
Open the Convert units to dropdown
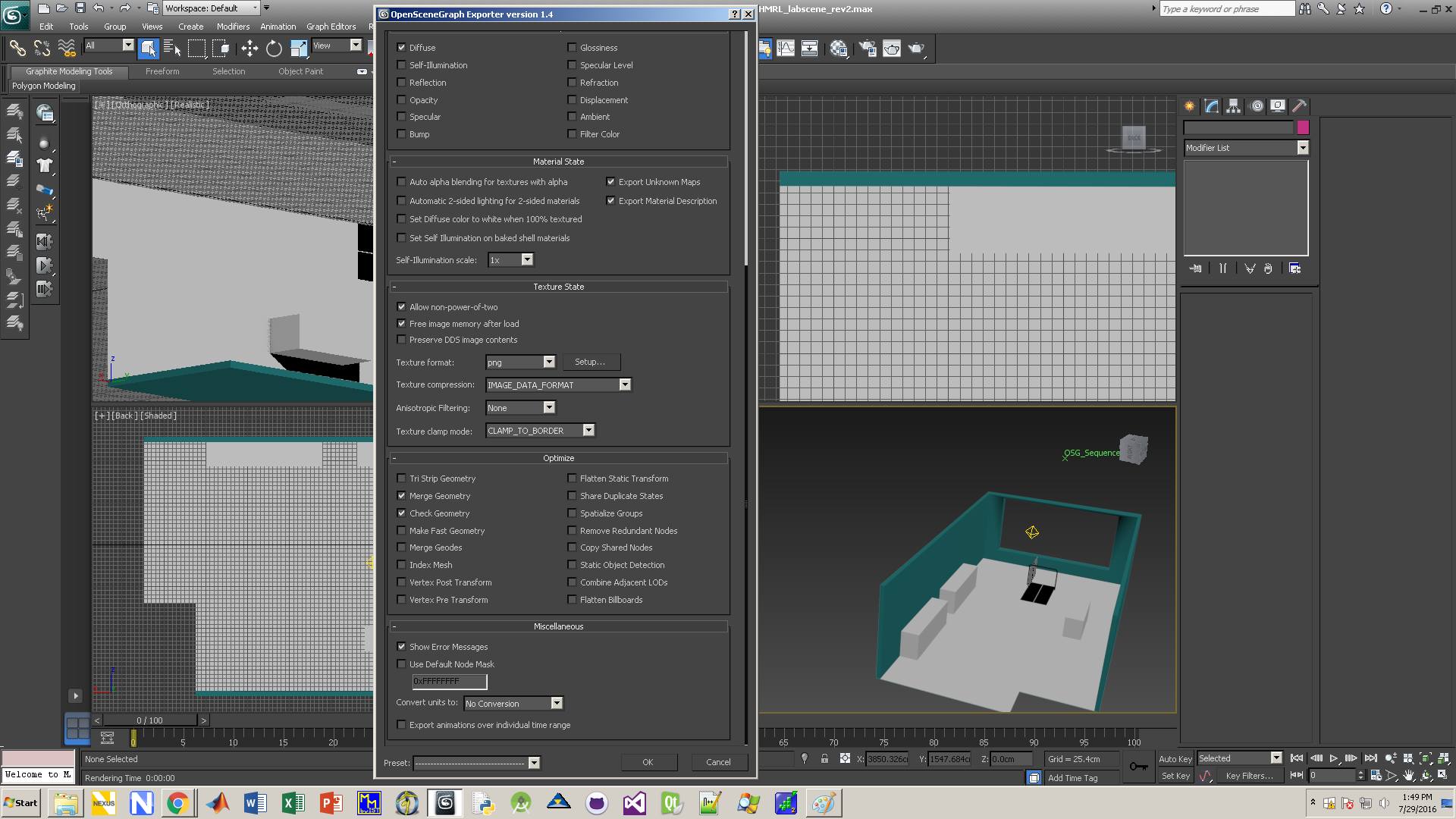[x=557, y=704]
